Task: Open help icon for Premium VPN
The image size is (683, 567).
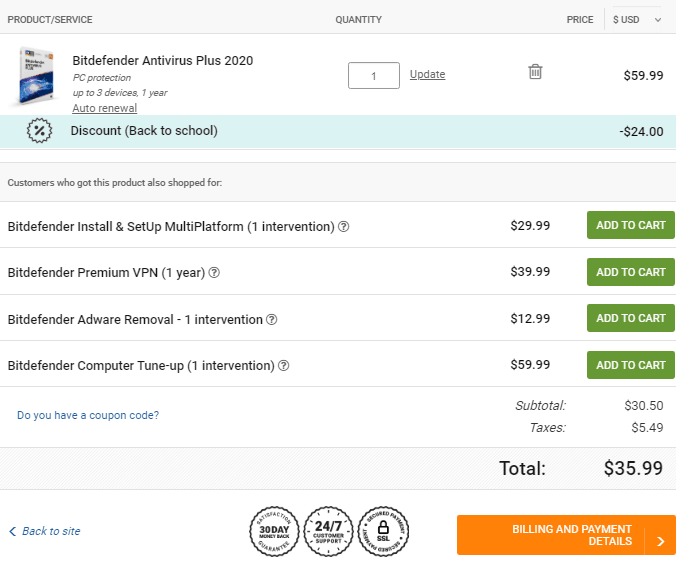Action: pyautogui.click(x=214, y=273)
